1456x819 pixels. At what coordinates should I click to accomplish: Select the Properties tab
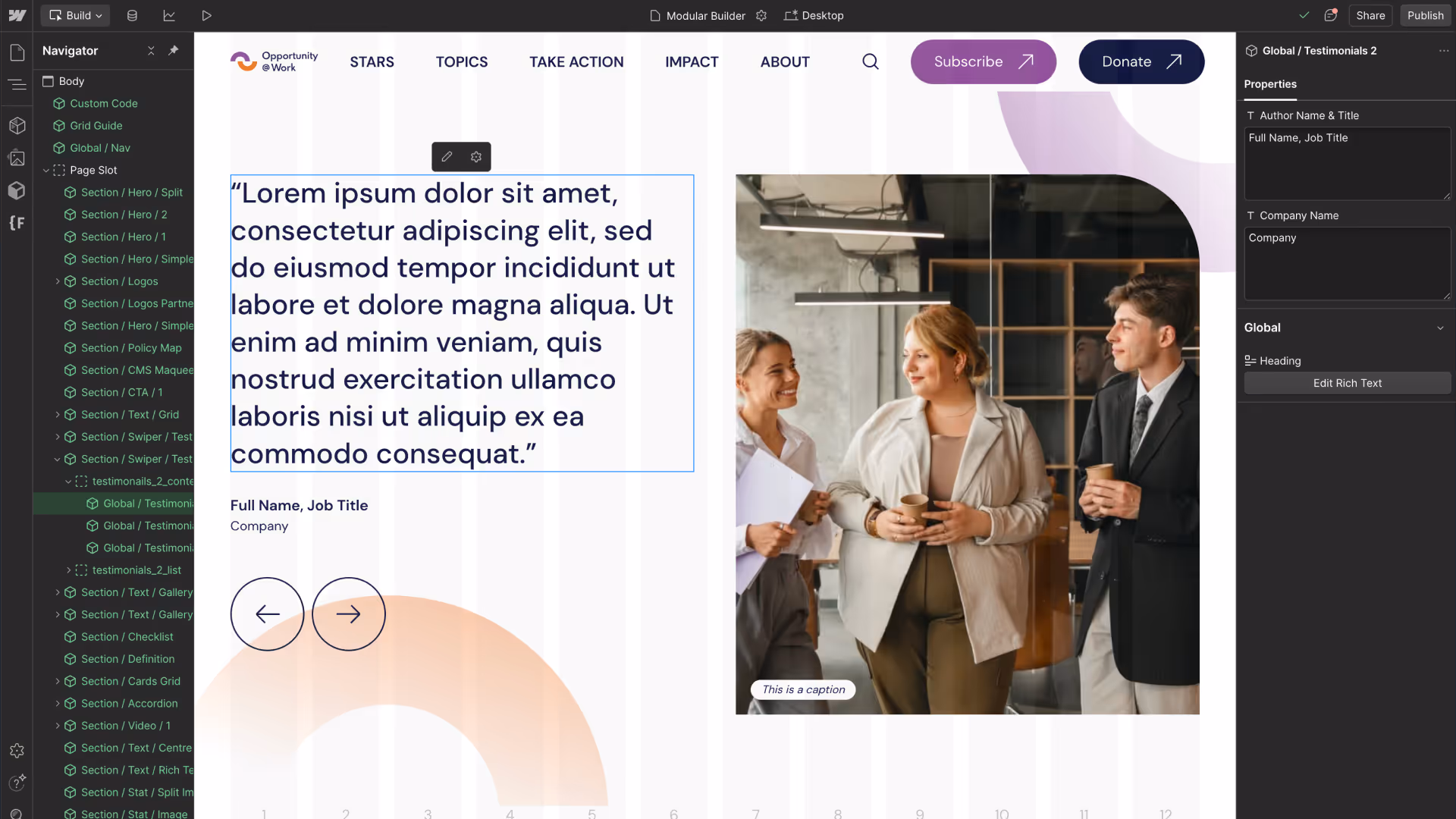coord(1270,84)
